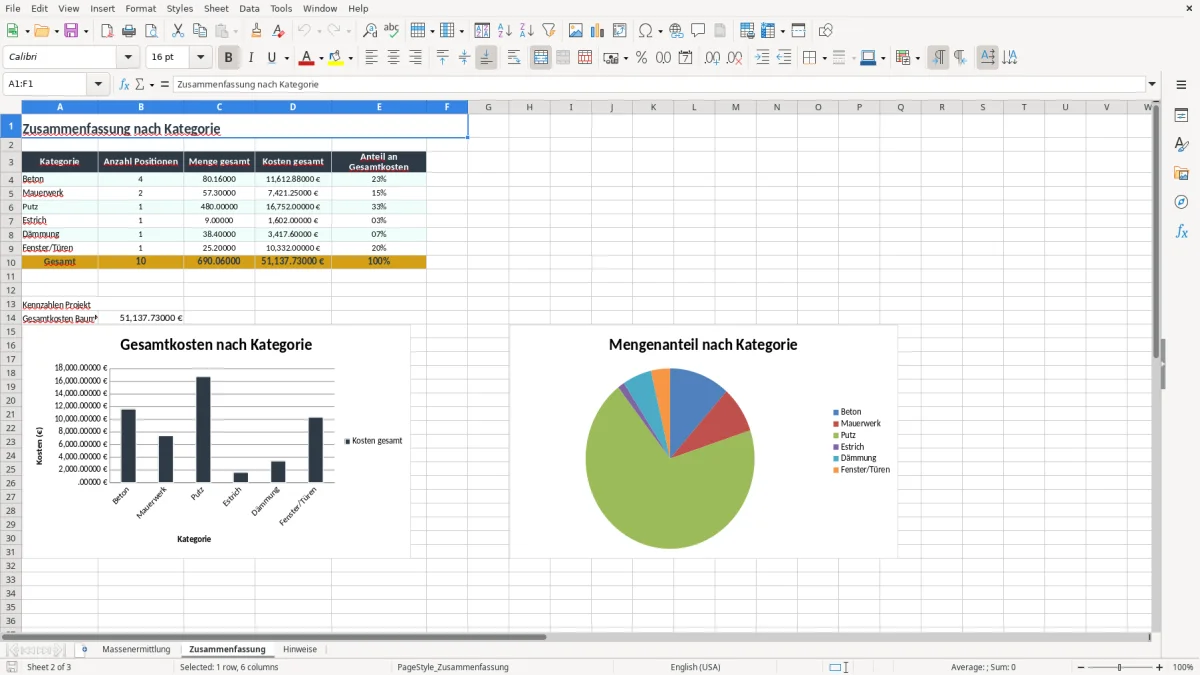The height and width of the screenshot is (675, 1200).
Task: Run the spelling check
Action: point(392,31)
